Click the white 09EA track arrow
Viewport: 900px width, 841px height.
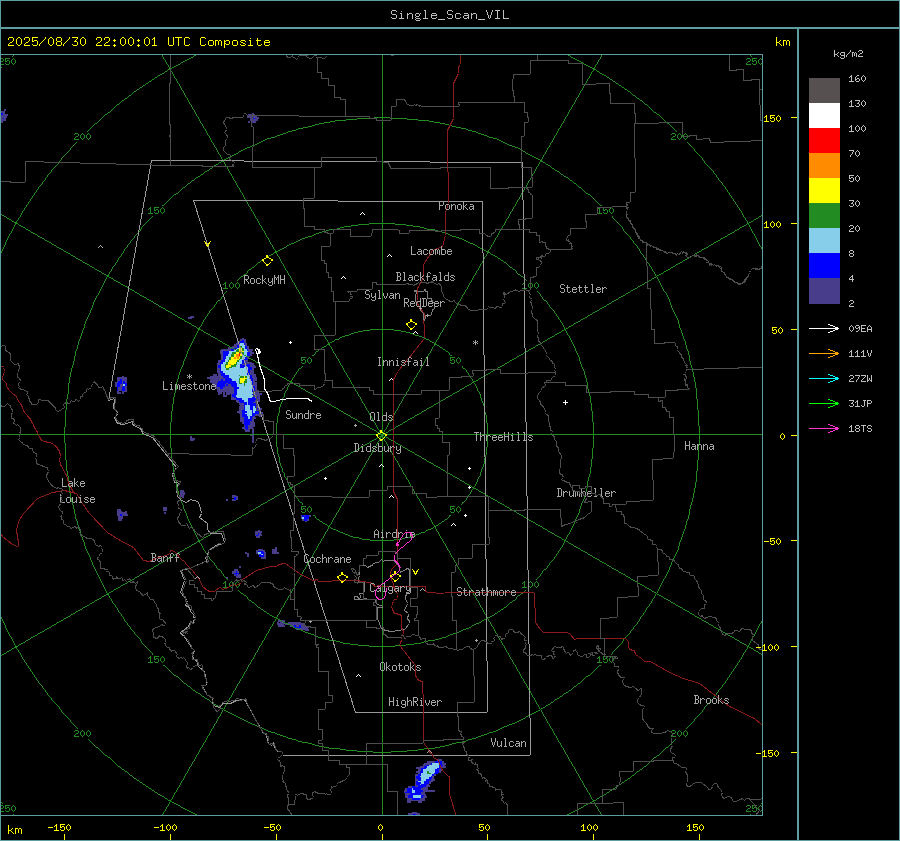[824, 328]
